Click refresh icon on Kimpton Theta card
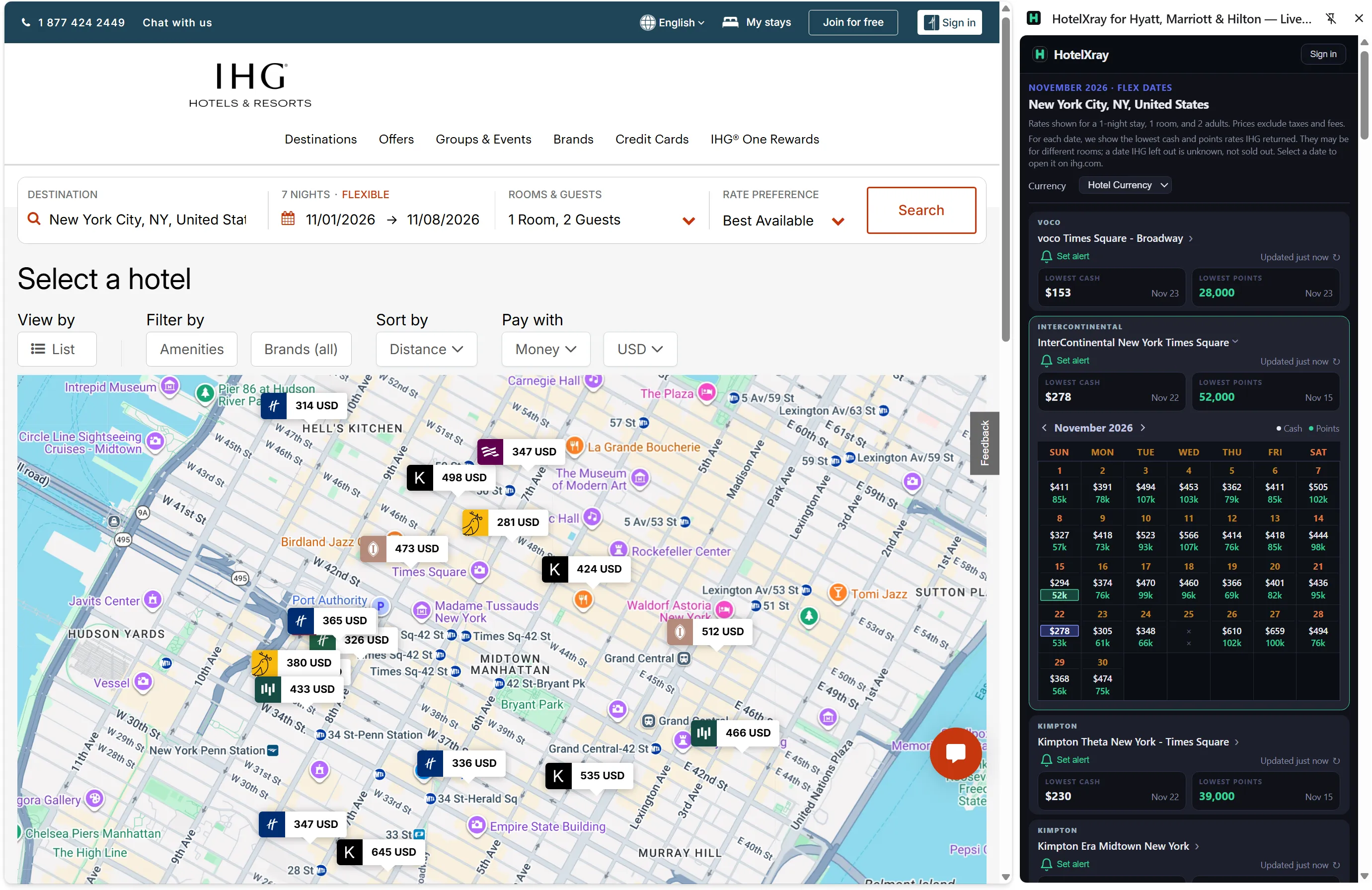Image resolution: width=1372 pixels, height=890 pixels. coord(1336,761)
